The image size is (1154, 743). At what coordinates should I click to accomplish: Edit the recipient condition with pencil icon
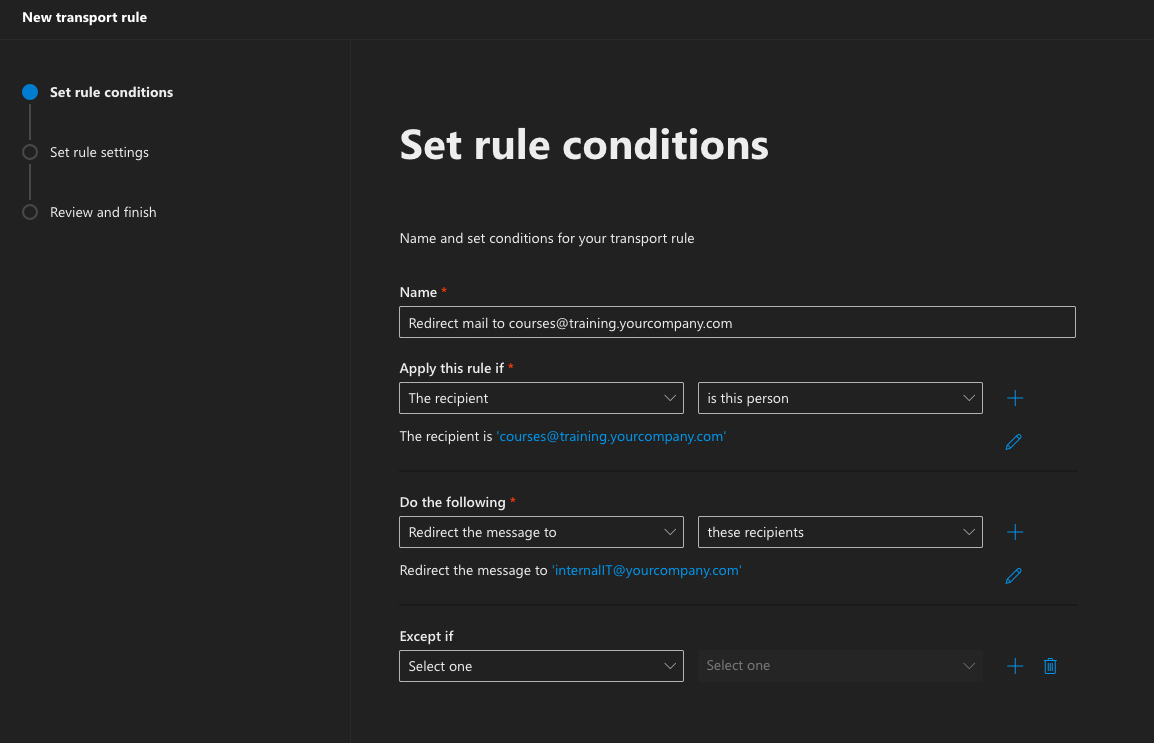[1013, 442]
